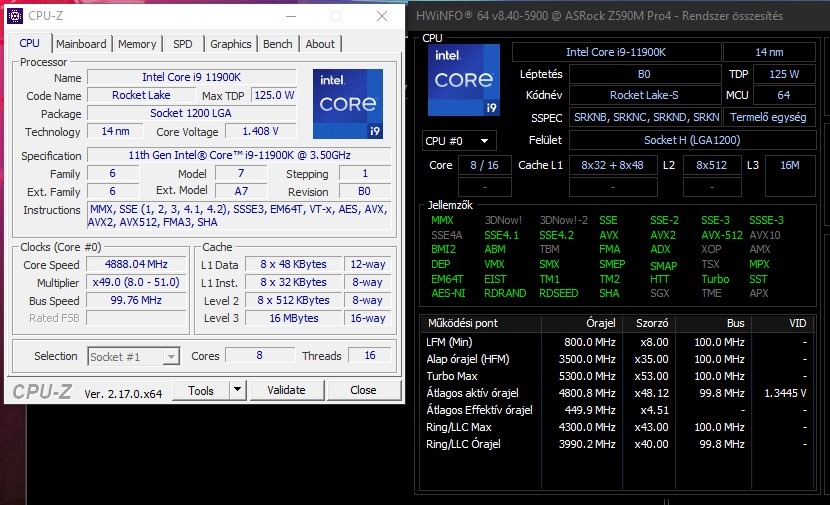Switch to the SPD tab
This screenshot has height=505, width=830.
183,44
